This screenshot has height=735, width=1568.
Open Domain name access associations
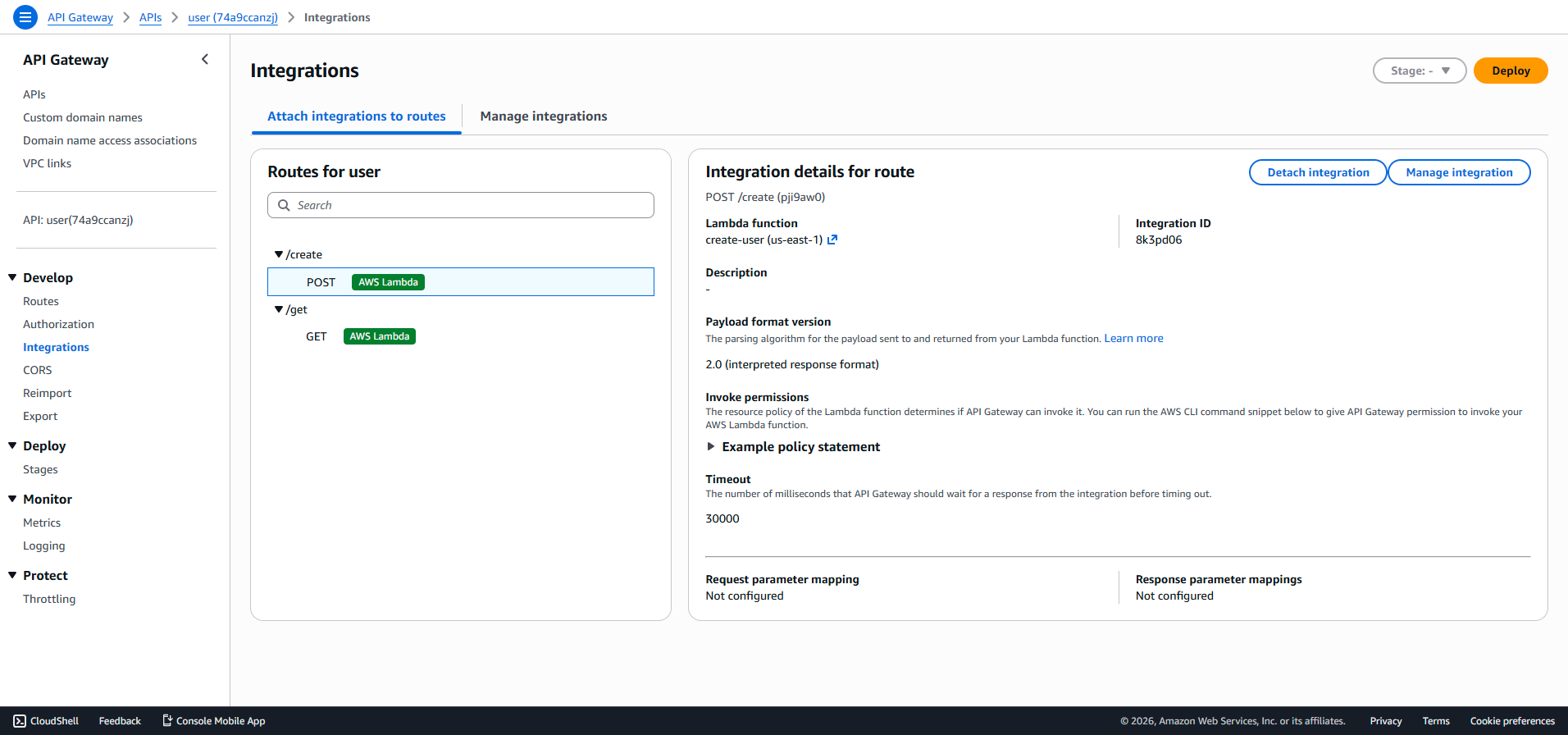click(x=110, y=140)
